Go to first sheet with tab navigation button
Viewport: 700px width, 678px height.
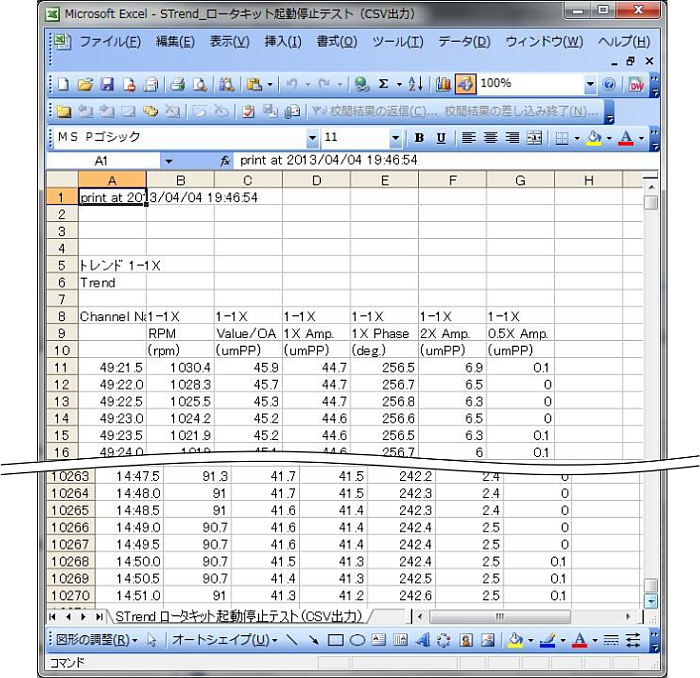point(53,617)
